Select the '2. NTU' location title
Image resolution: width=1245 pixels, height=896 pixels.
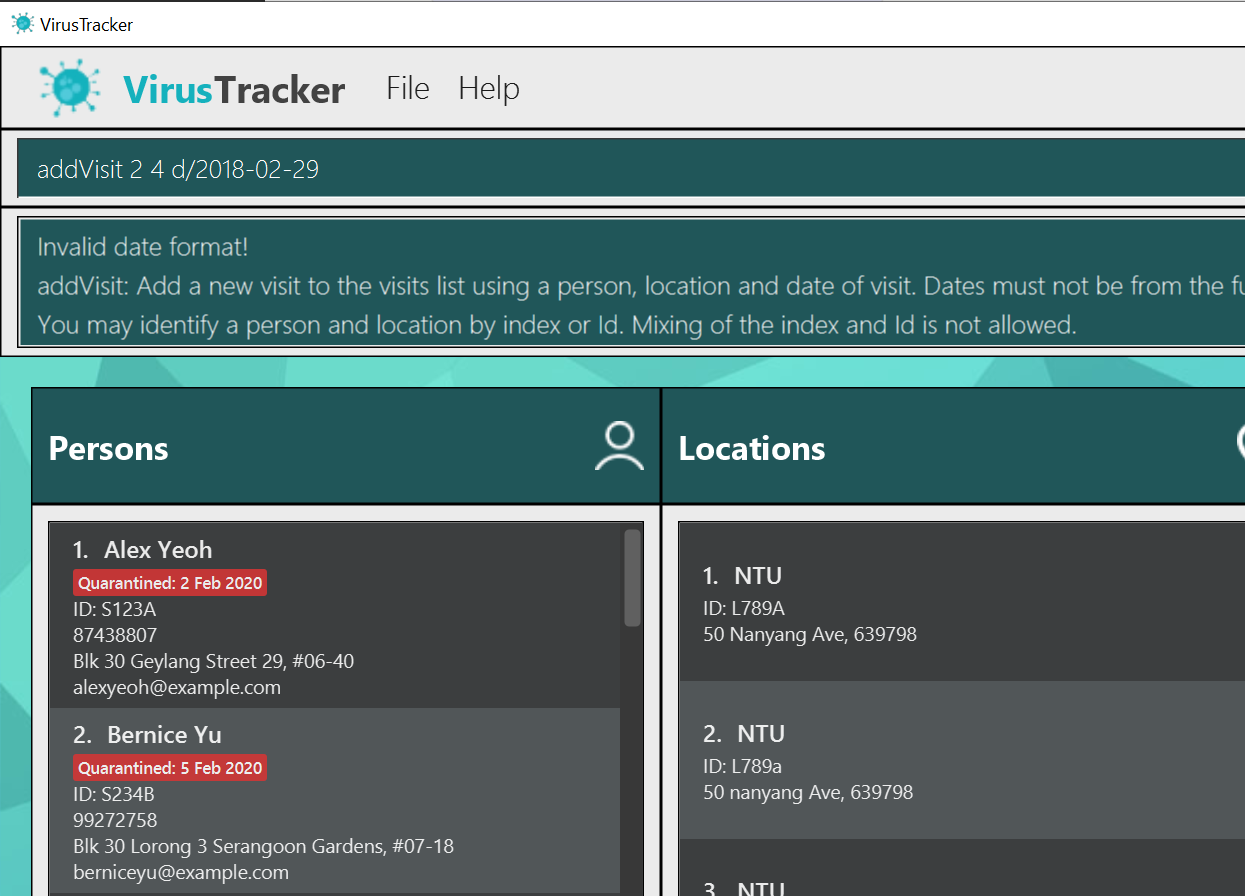[x=744, y=733]
